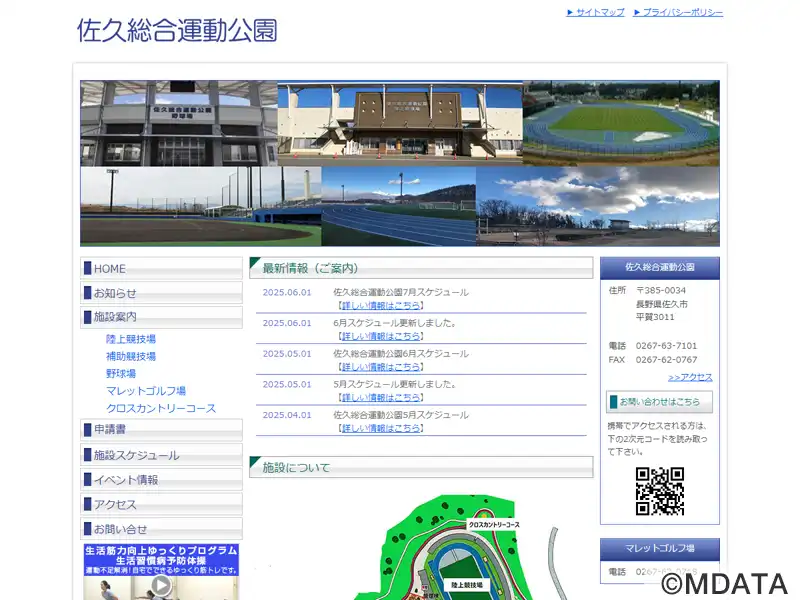Screen dimensions: 800x600
Task: Click the 佐久総合運動公園 site title logo
Action: pyautogui.click(x=177, y=30)
